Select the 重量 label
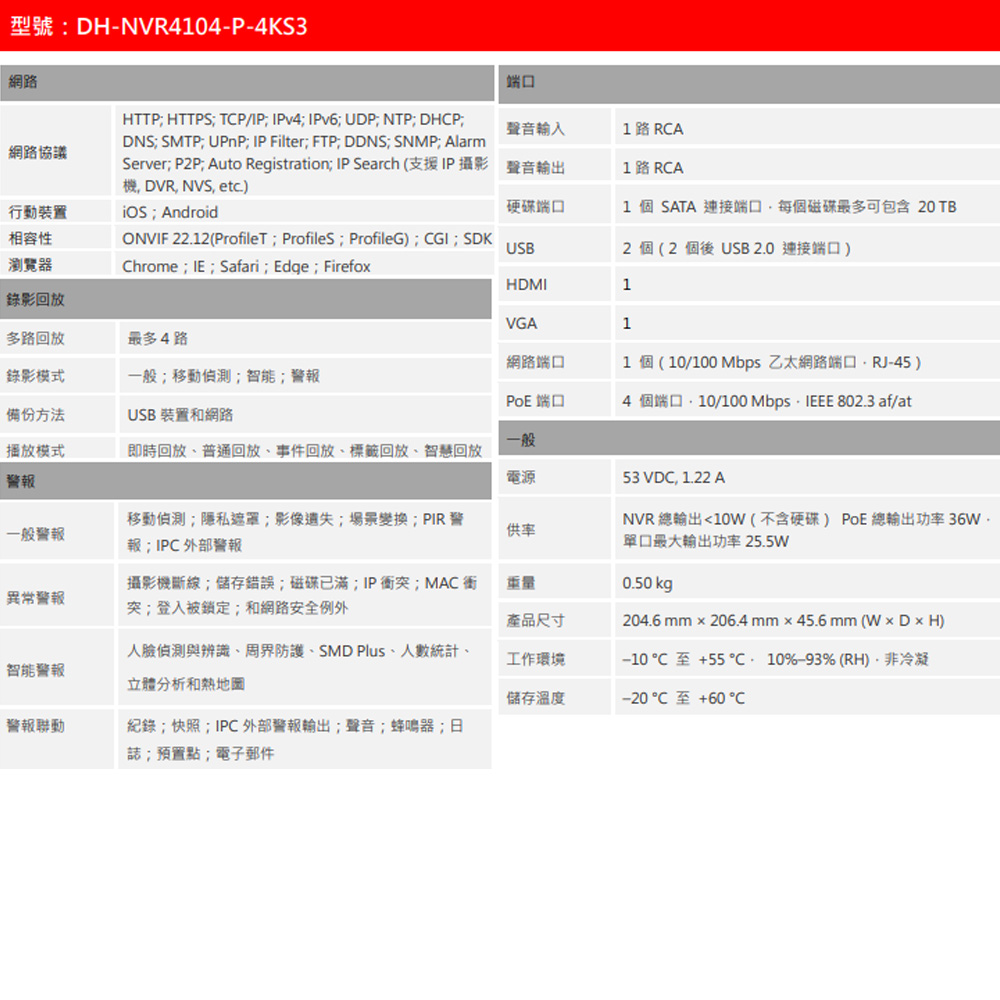 click(x=521, y=583)
